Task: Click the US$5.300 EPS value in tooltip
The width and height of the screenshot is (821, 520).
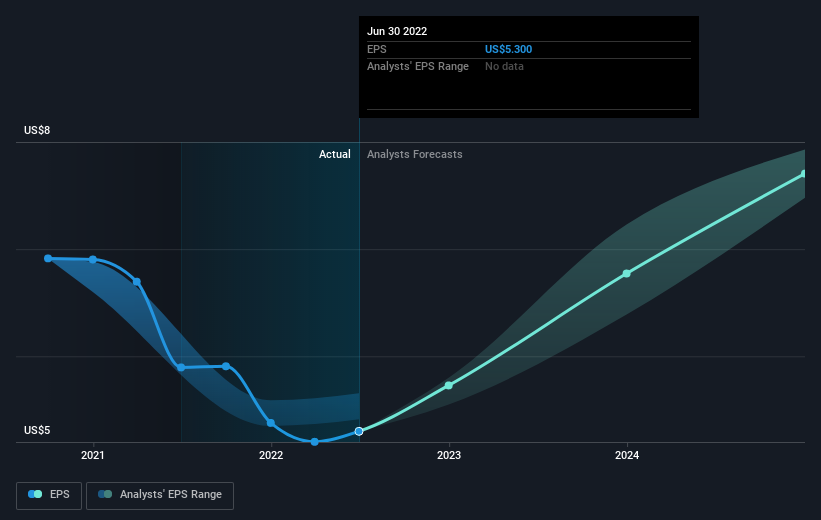Action: click(508, 49)
